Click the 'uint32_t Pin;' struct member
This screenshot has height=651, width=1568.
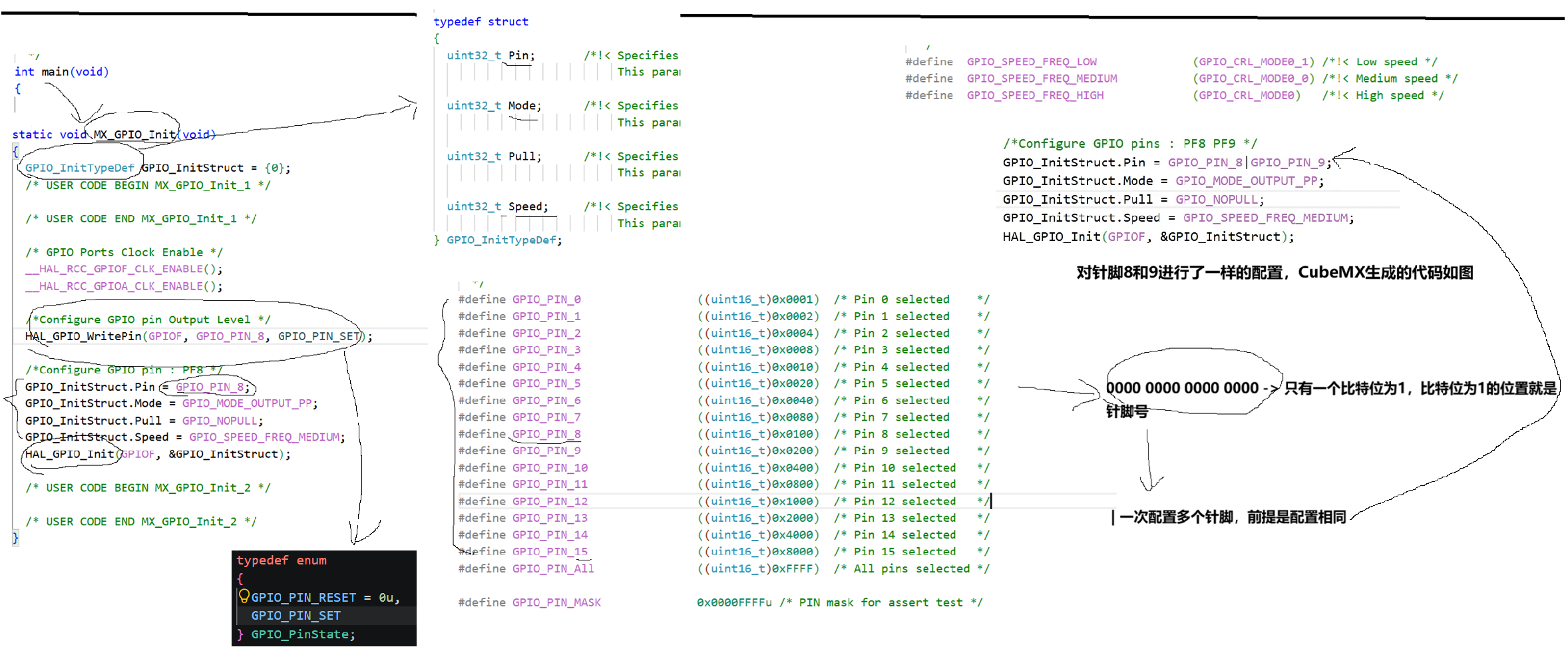click(490, 55)
